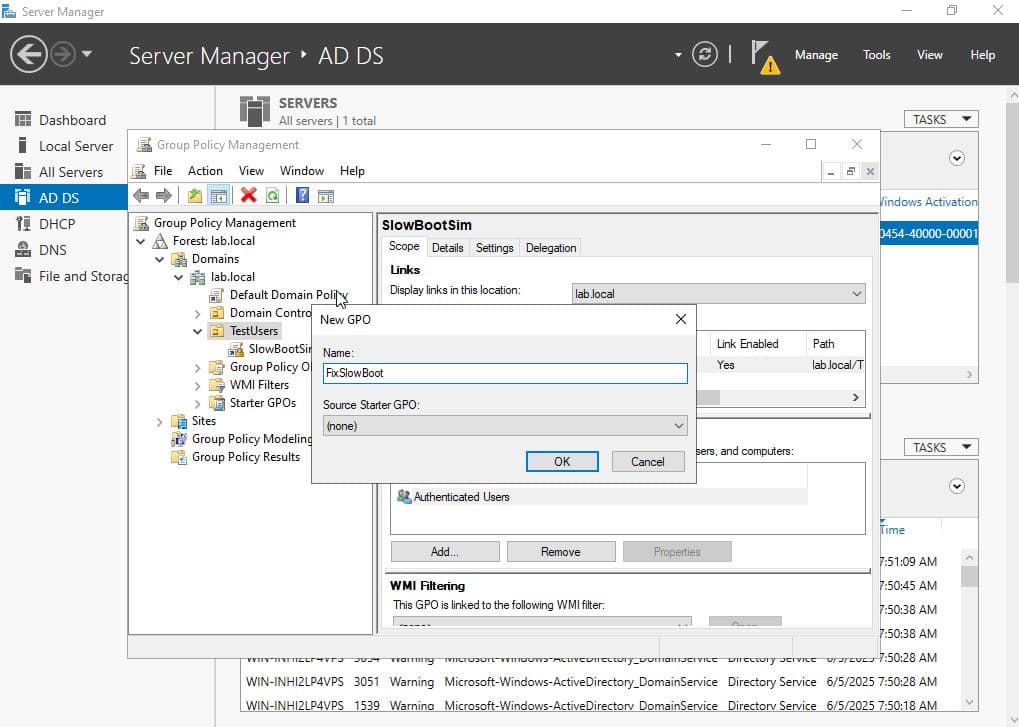Click the blue Help question mark icon
The width and height of the screenshot is (1019, 727).
click(x=302, y=196)
